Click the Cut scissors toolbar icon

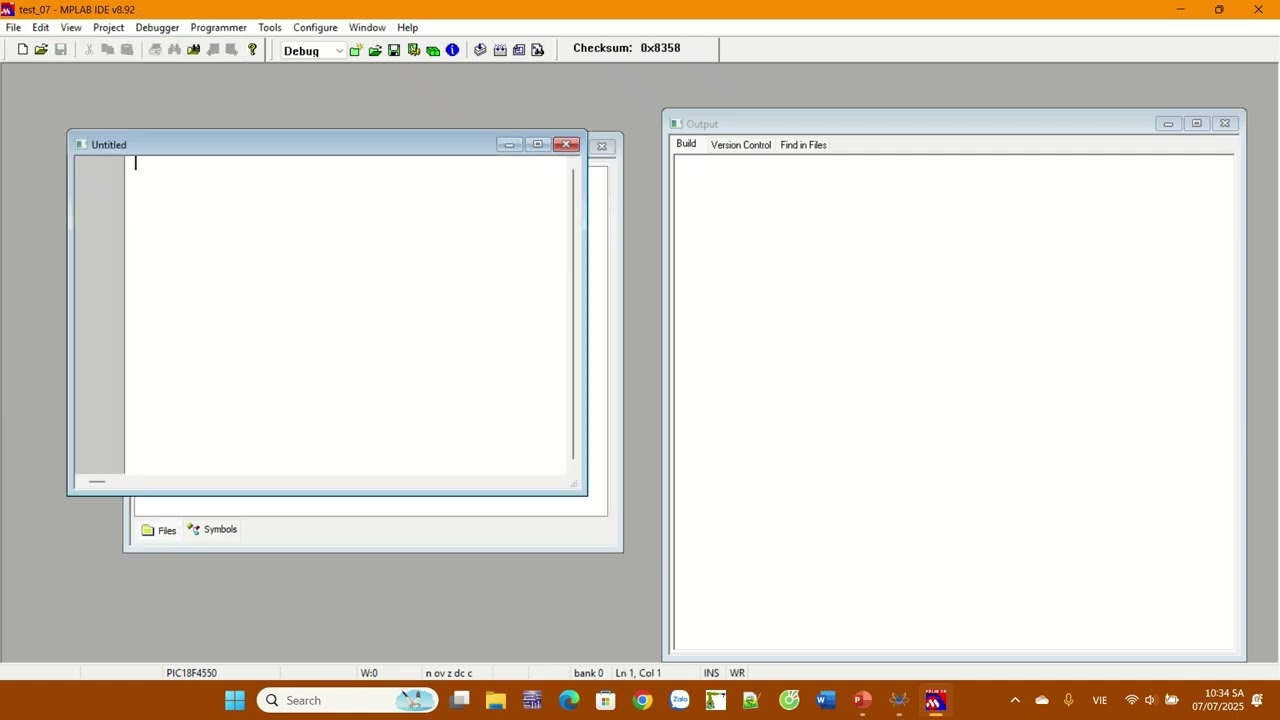pos(89,49)
